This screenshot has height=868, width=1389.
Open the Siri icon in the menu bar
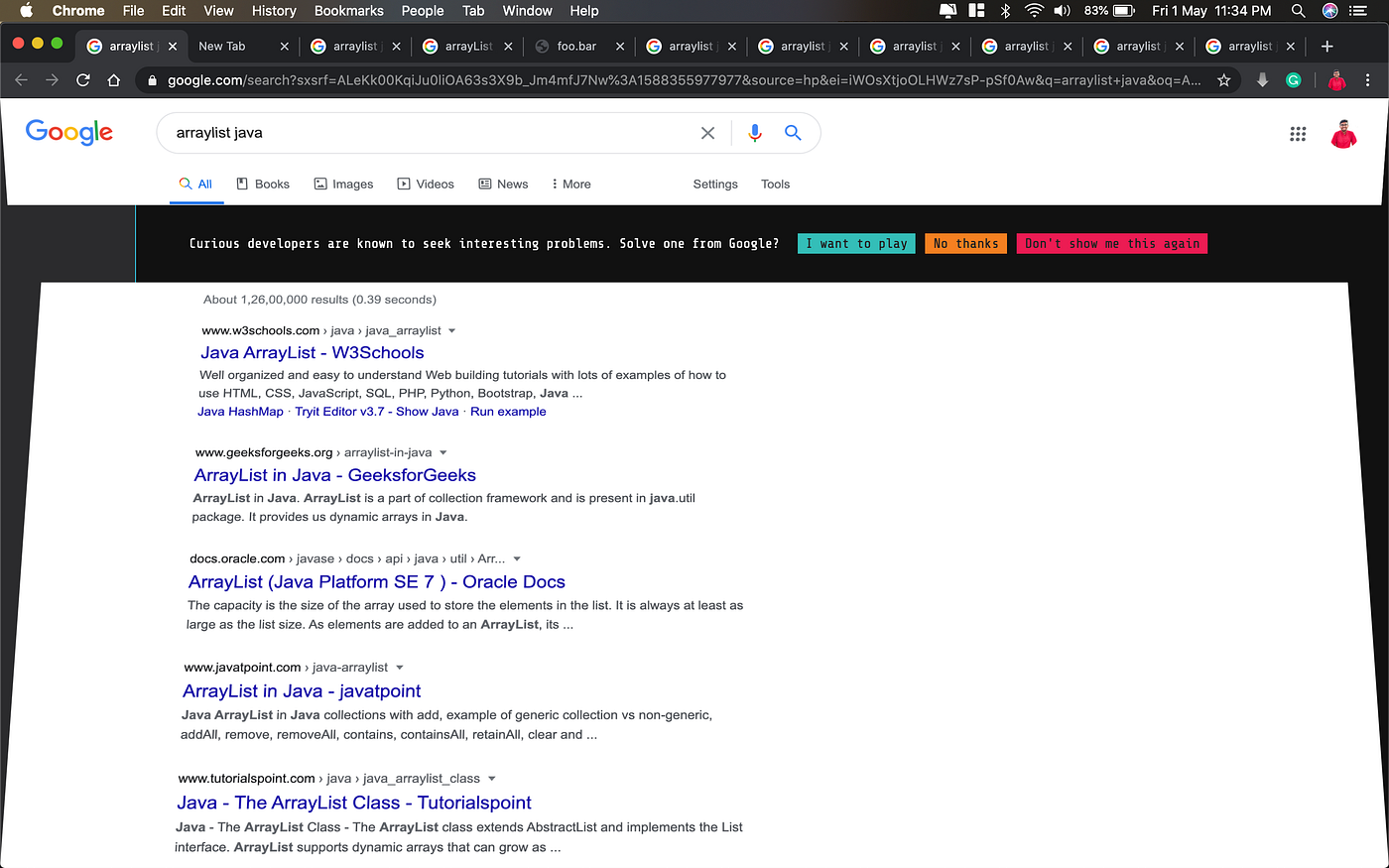[x=1330, y=10]
